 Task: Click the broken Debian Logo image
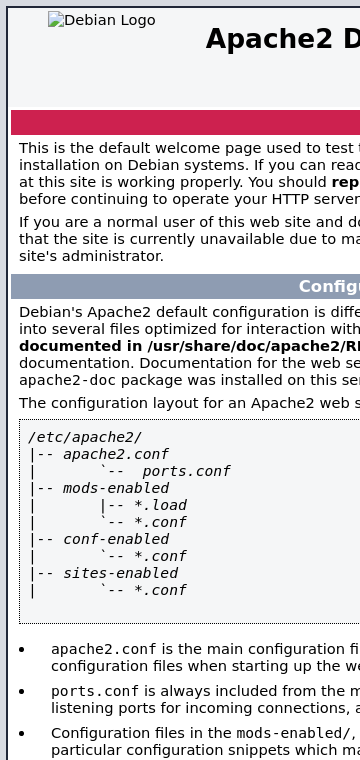(101, 20)
